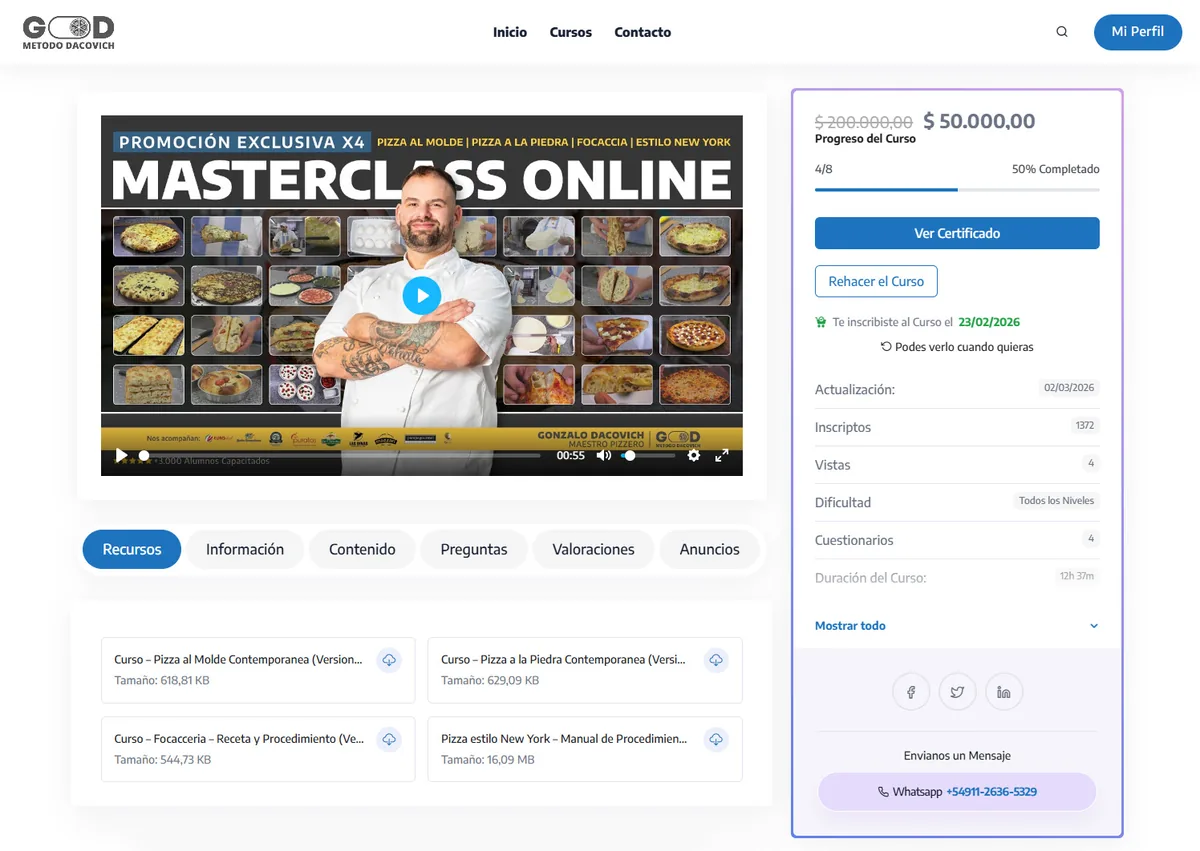Click the Inscriptos count 1372
This screenshot has width=1200, height=851.
pos(1085,426)
